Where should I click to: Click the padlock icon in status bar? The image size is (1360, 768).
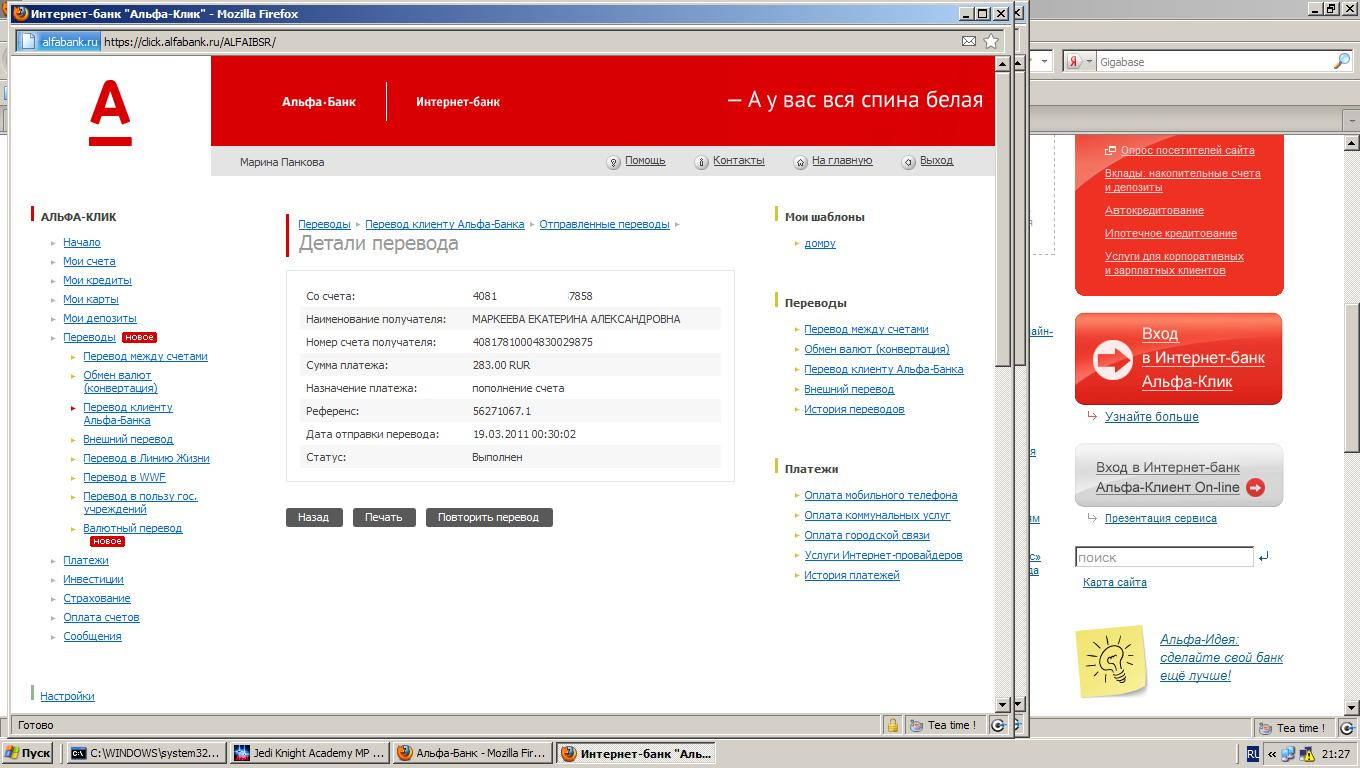pyautogui.click(x=892, y=725)
